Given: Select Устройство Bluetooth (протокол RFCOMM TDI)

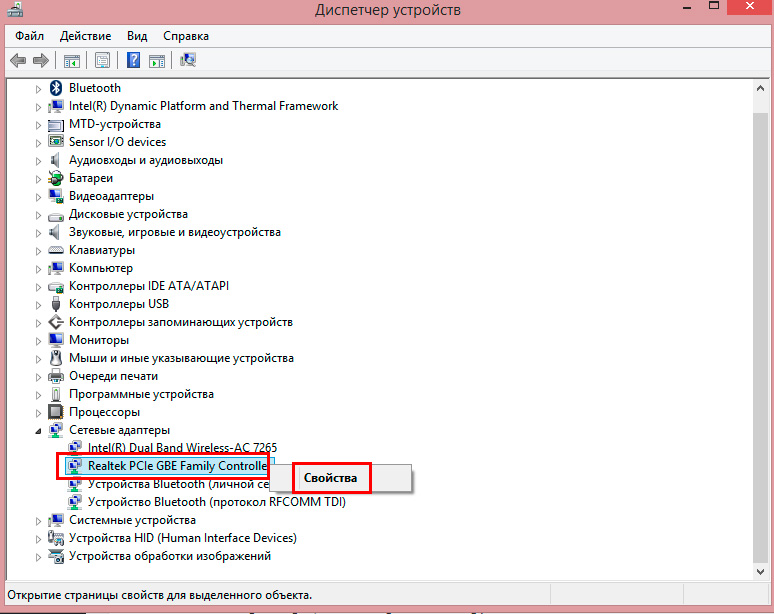Looking at the screenshot, I should pos(216,502).
